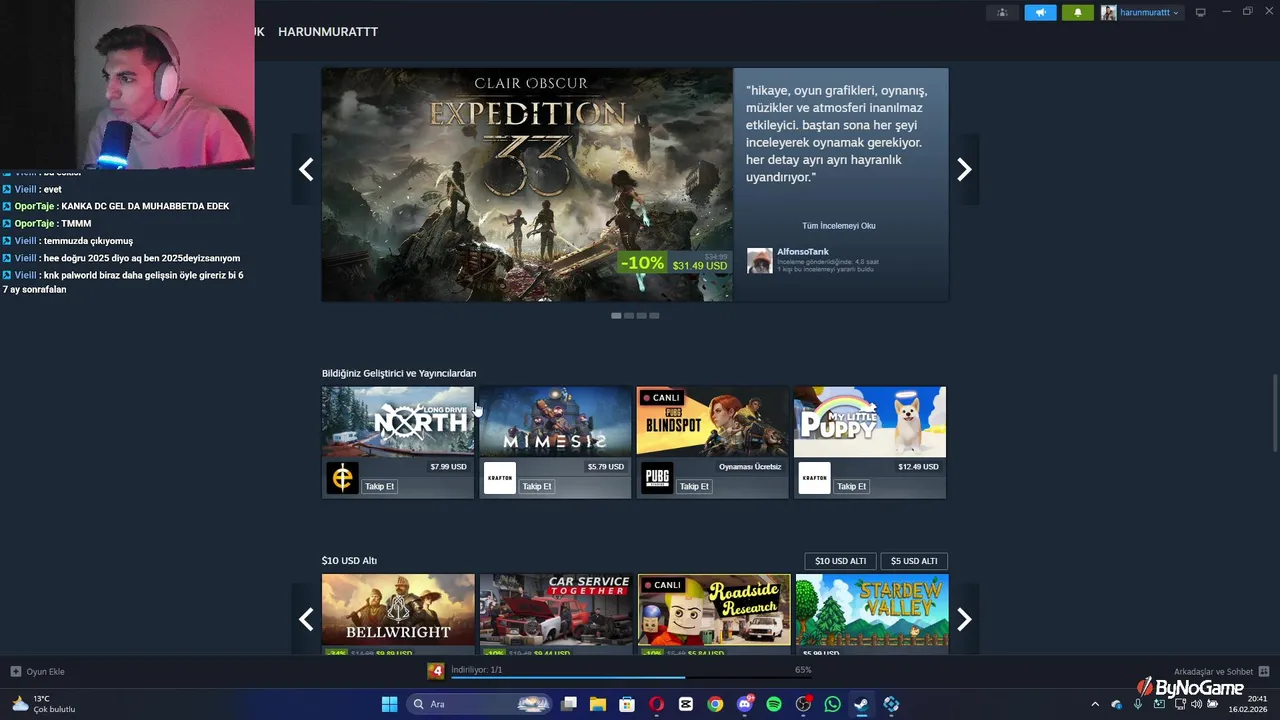The height and width of the screenshot is (720, 1280).
Task: Expand the harunmurattt account dropdown
Action: tap(1141, 13)
